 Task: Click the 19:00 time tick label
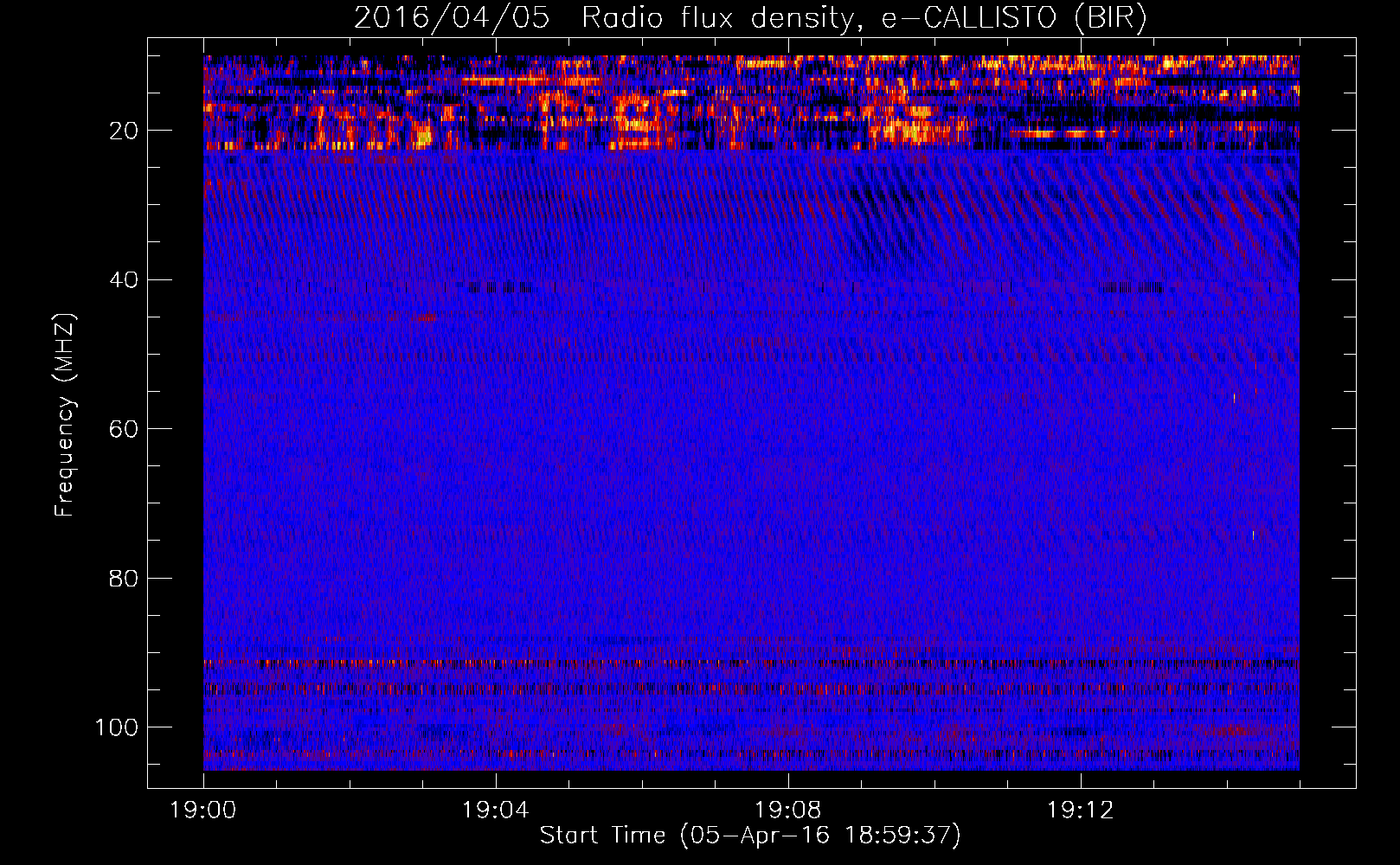click(203, 811)
